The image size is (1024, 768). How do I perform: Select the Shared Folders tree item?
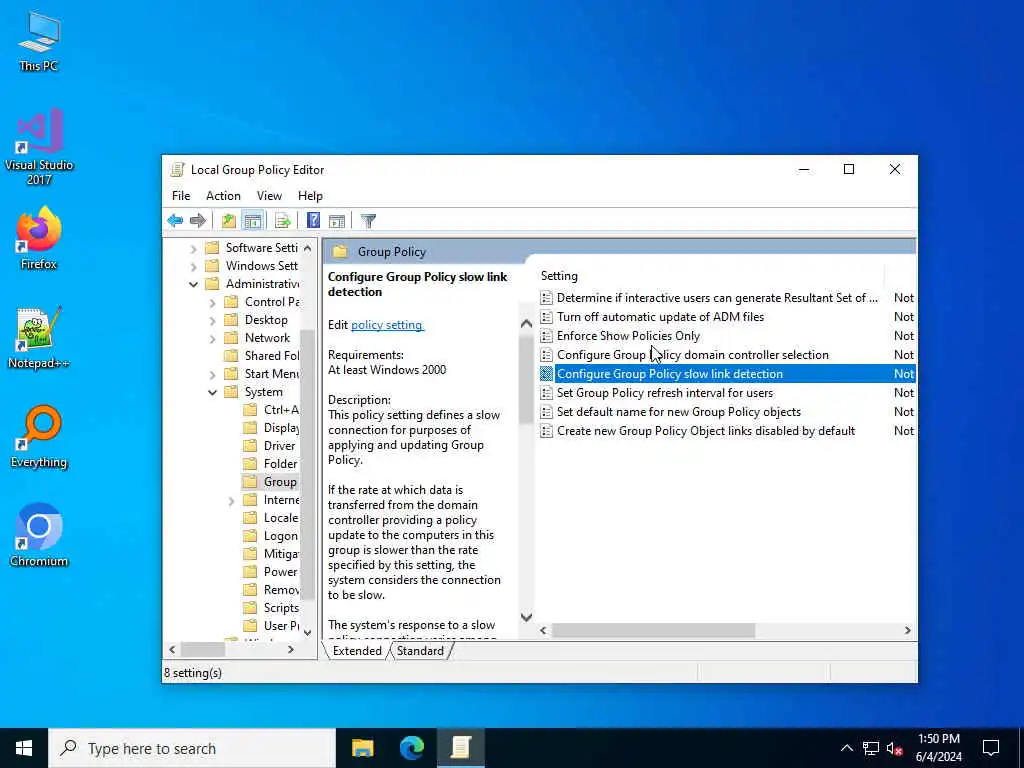pos(261,356)
